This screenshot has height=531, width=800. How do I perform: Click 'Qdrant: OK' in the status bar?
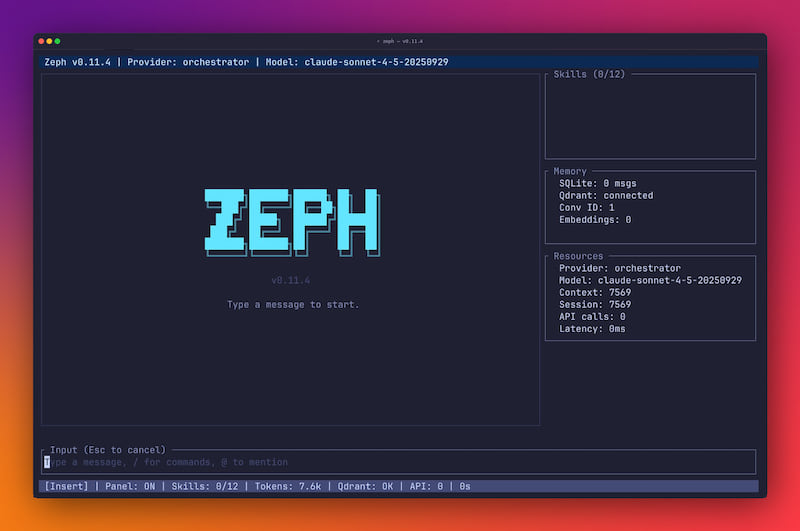(x=365, y=487)
